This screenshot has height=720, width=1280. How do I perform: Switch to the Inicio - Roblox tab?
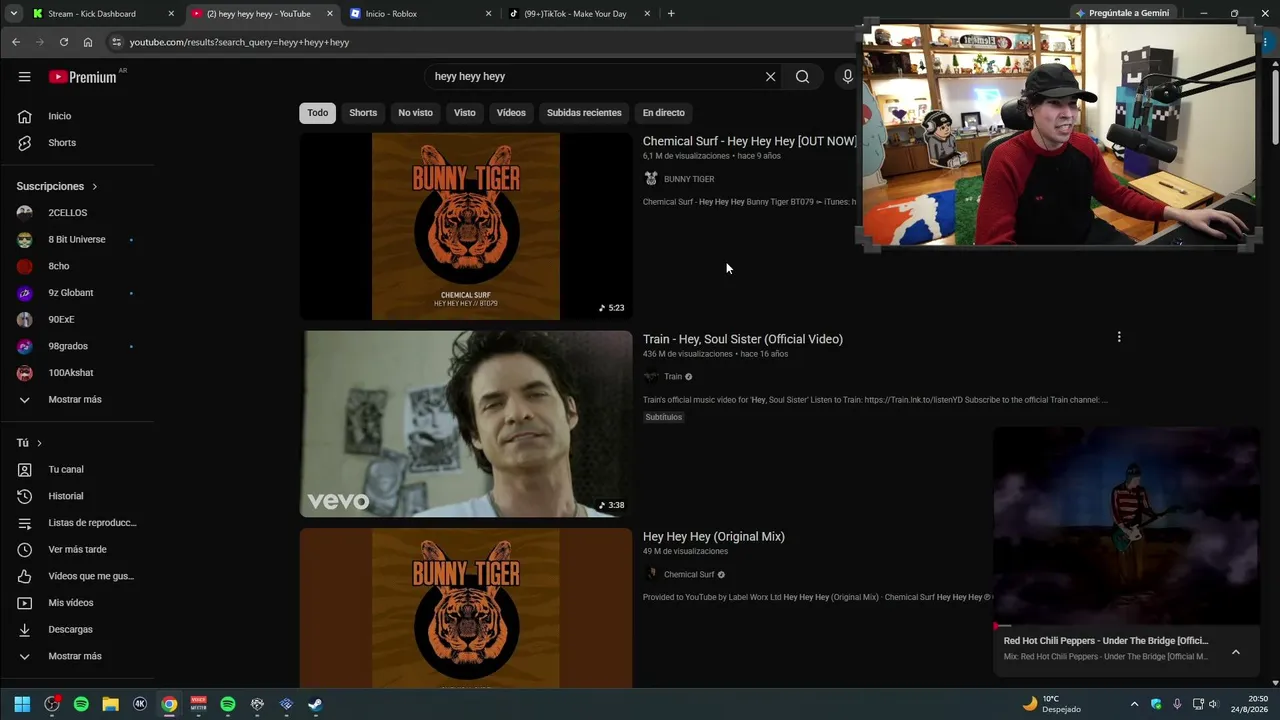[420, 14]
